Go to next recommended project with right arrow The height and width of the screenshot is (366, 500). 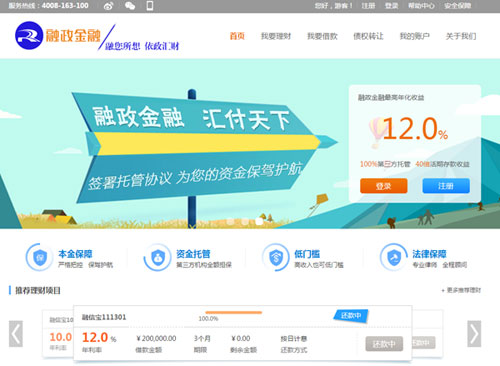474,334
